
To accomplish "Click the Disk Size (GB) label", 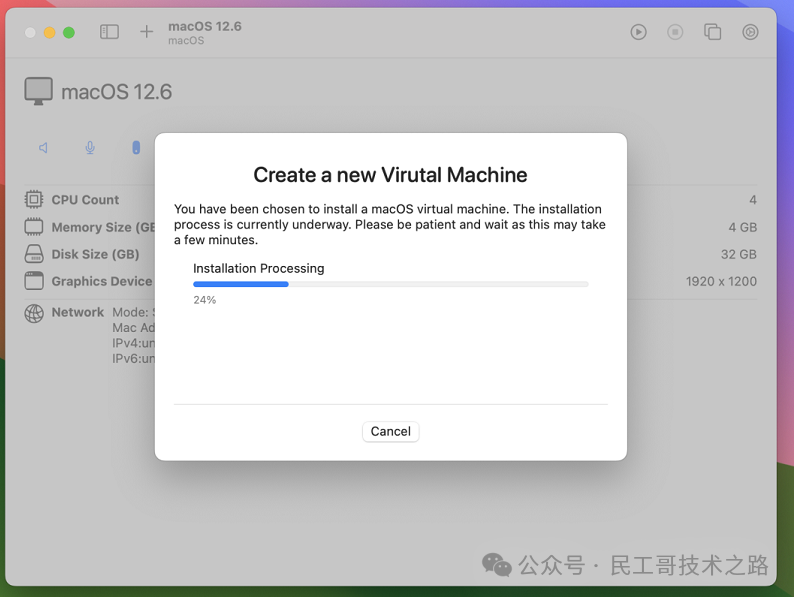I will (95, 254).
